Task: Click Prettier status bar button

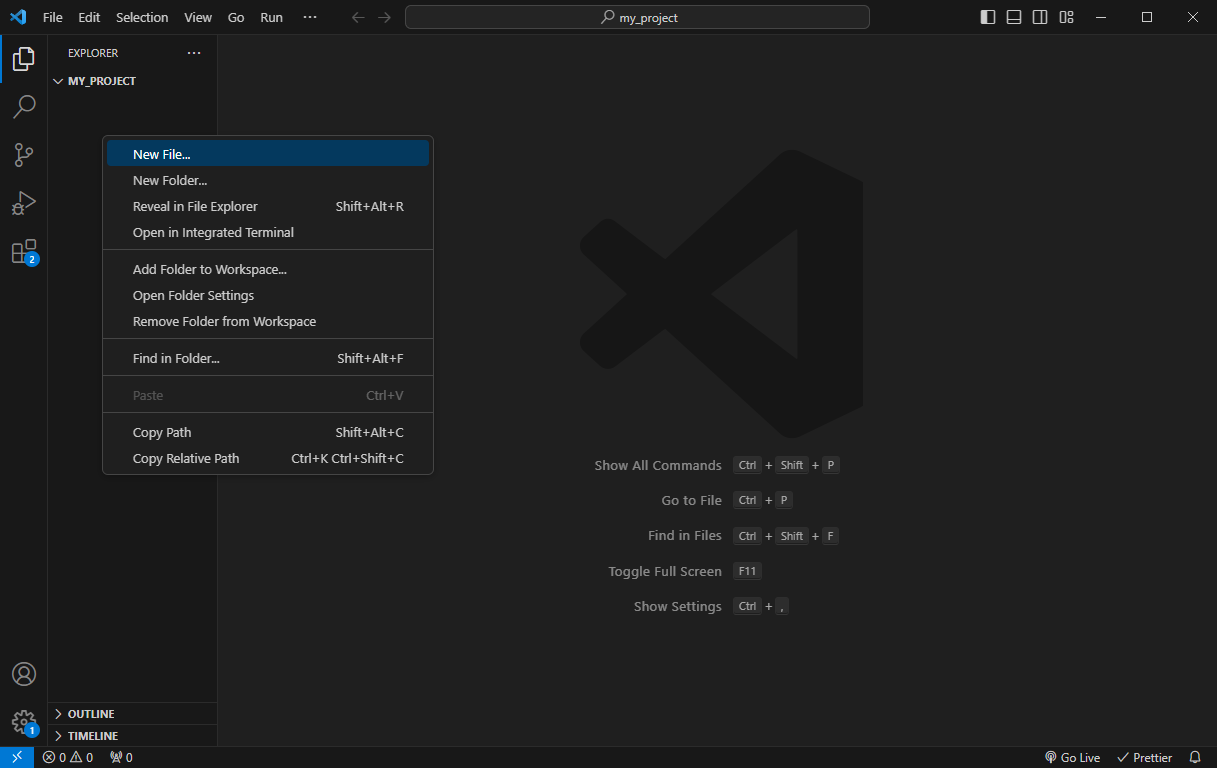Action: click(x=1144, y=758)
